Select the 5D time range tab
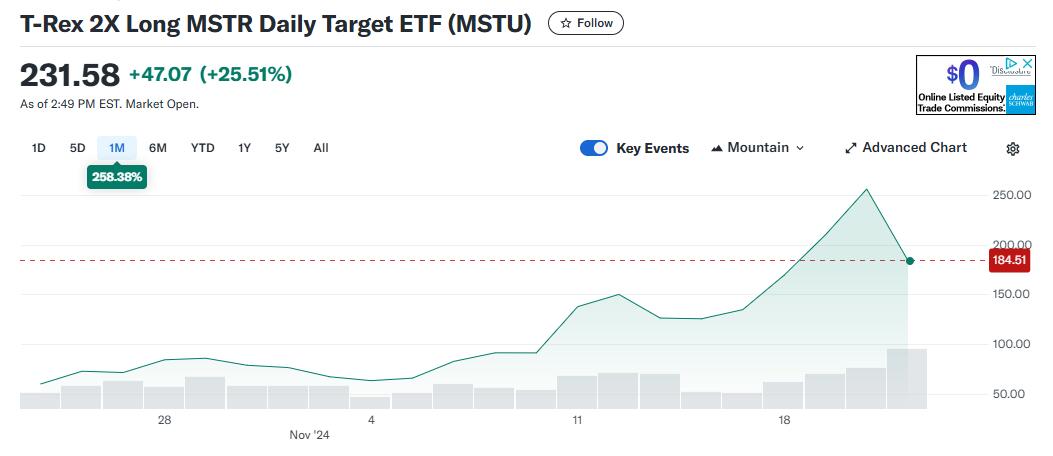The image size is (1053, 456). (x=77, y=148)
